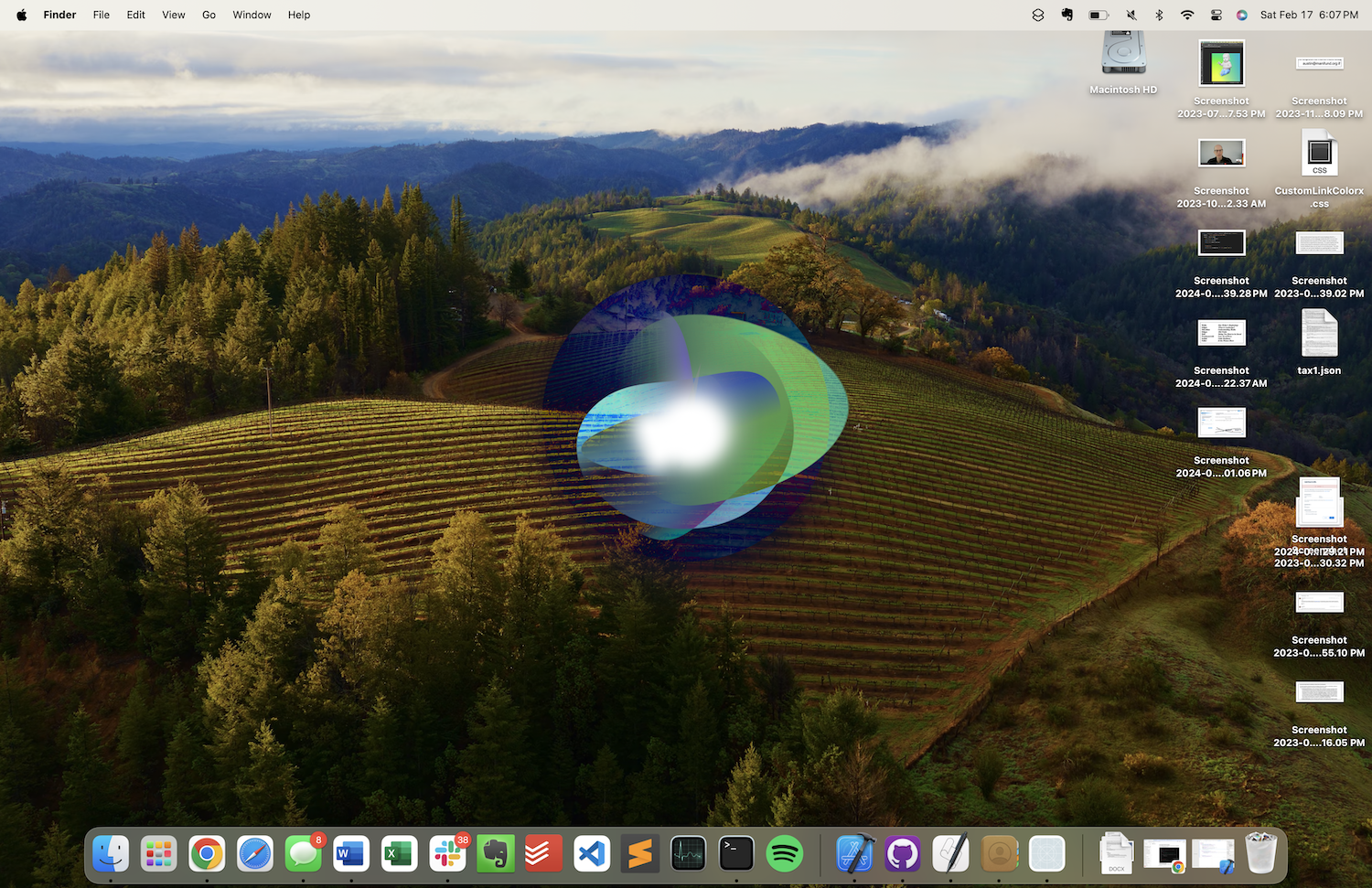
Task: Select the Macintosh HD drive icon
Action: [x=1123, y=52]
